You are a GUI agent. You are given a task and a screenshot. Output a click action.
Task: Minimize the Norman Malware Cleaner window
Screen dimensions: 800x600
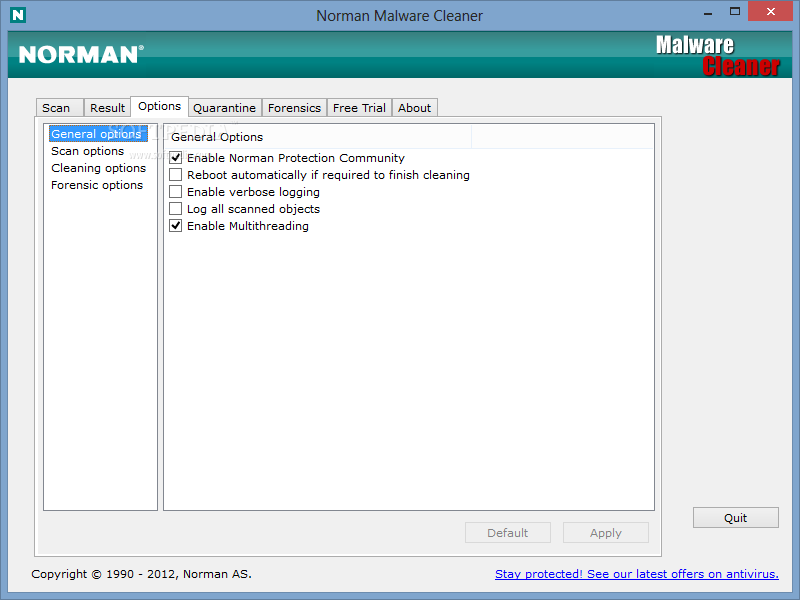point(708,13)
